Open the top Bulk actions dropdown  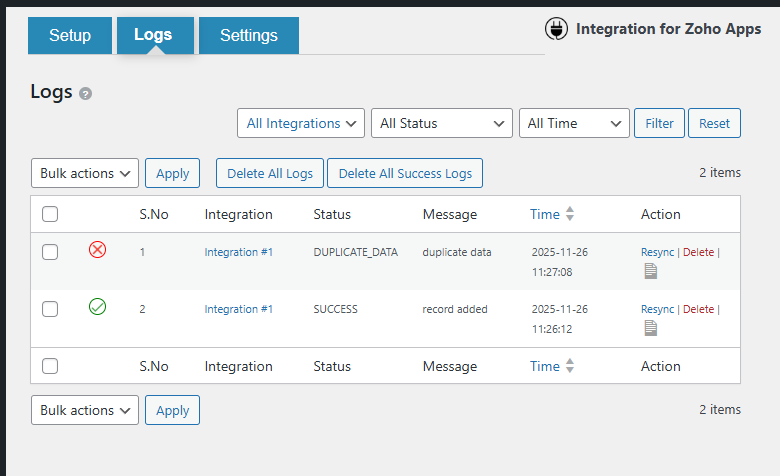coord(85,173)
